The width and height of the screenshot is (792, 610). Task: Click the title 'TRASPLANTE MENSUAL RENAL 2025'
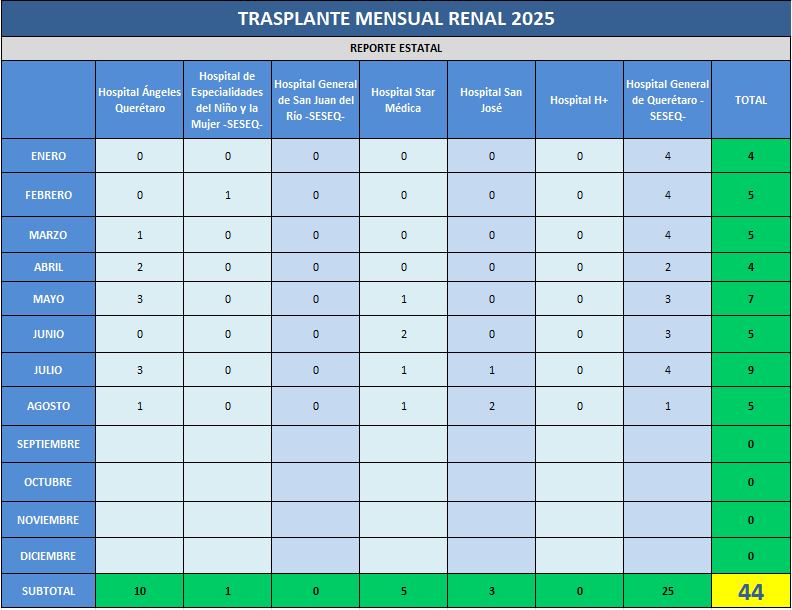tap(396, 19)
